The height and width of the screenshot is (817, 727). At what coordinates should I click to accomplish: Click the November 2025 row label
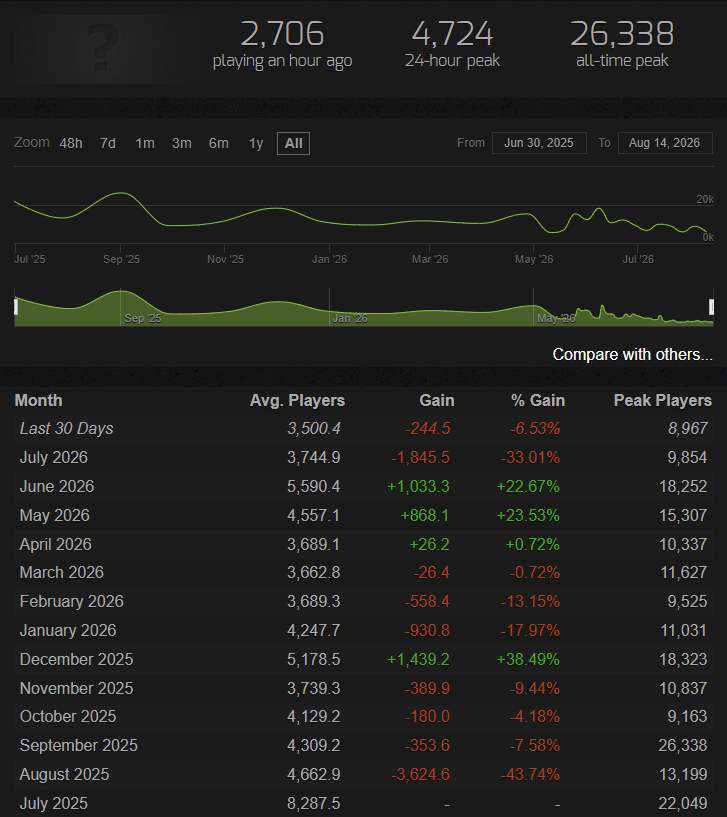[76, 688]
